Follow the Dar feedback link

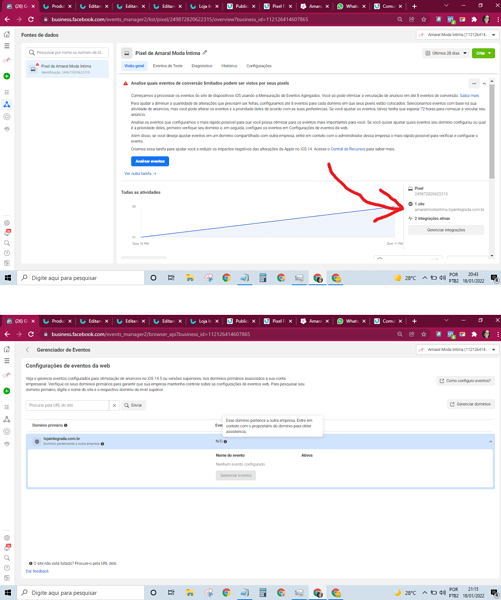[37, 571]
